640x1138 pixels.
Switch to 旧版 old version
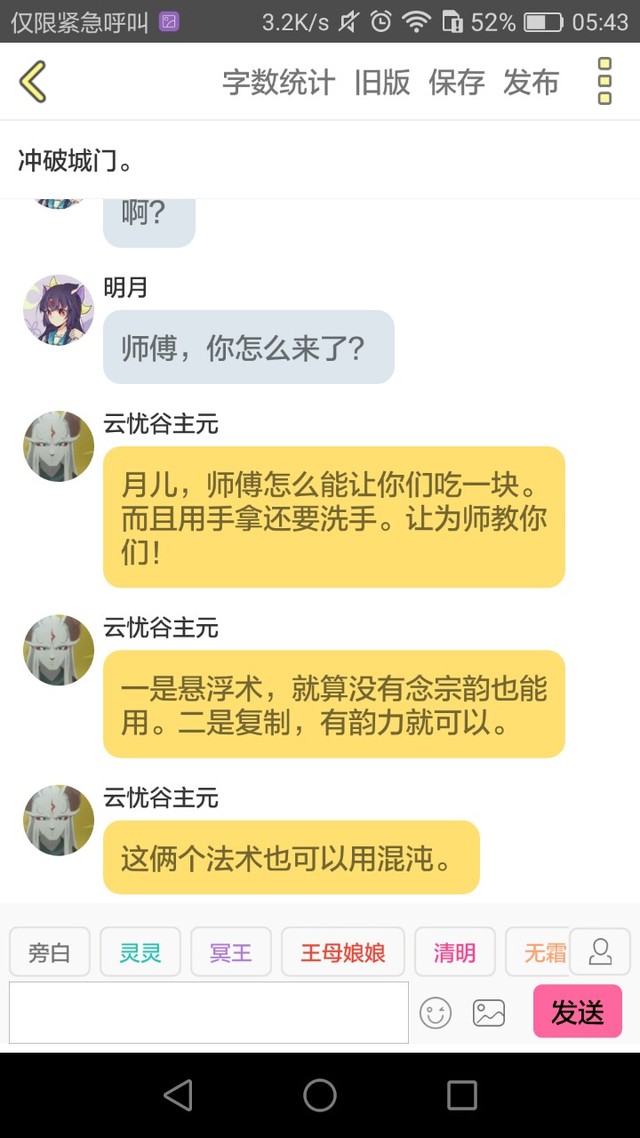(382, 82)
